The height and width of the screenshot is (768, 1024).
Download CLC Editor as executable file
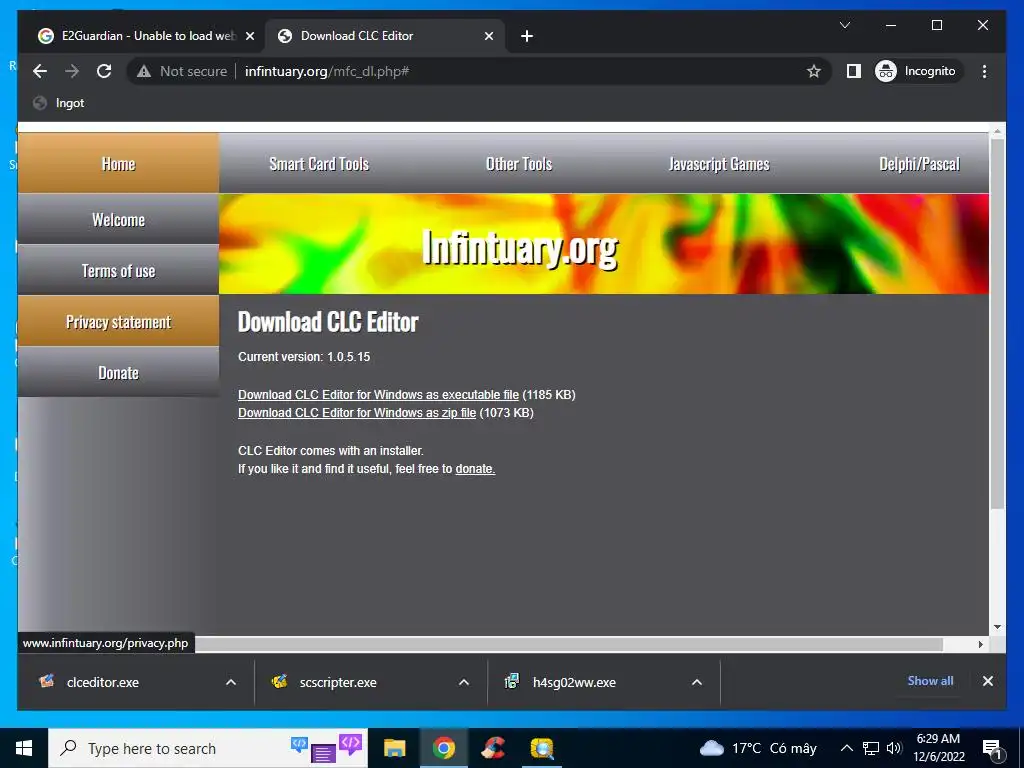coord(378,394)
